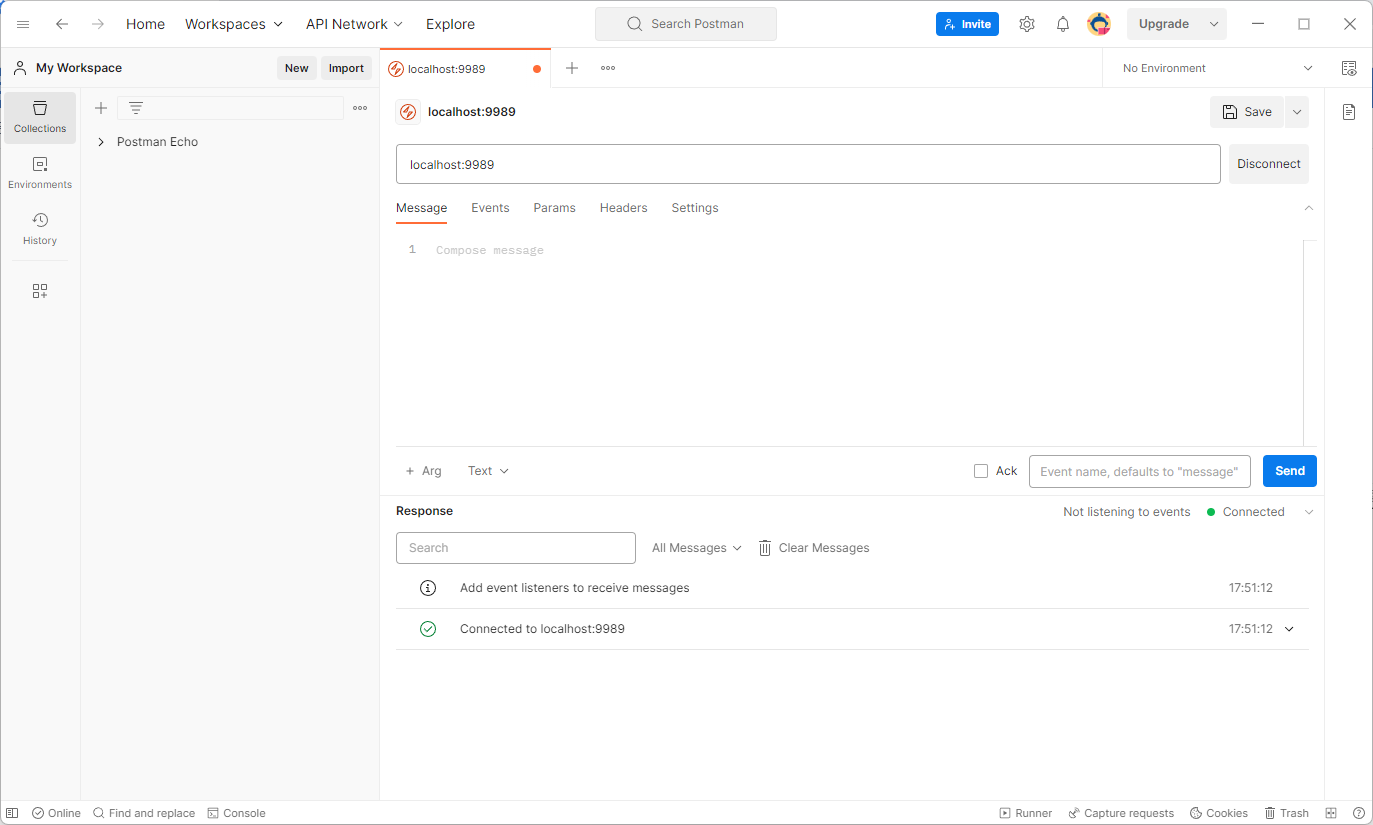Create a new collection with the plus icon

(x=100, y=108)
